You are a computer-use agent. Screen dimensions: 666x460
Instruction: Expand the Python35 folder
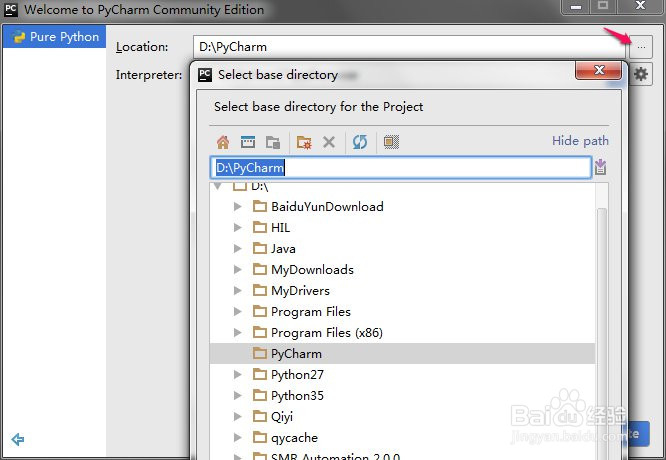click(x=238, y=395)
